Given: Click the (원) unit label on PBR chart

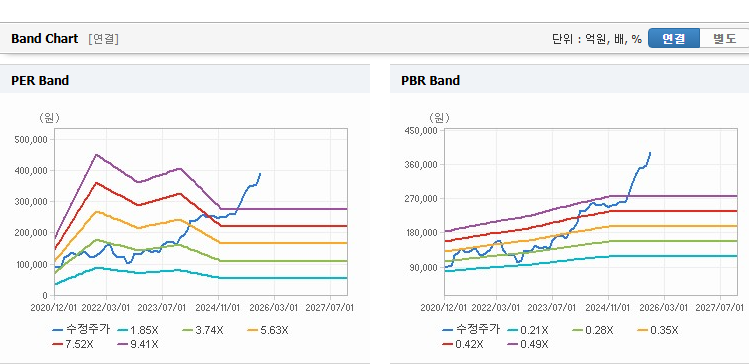Looking at the screenshot, I should pos(439,118).
